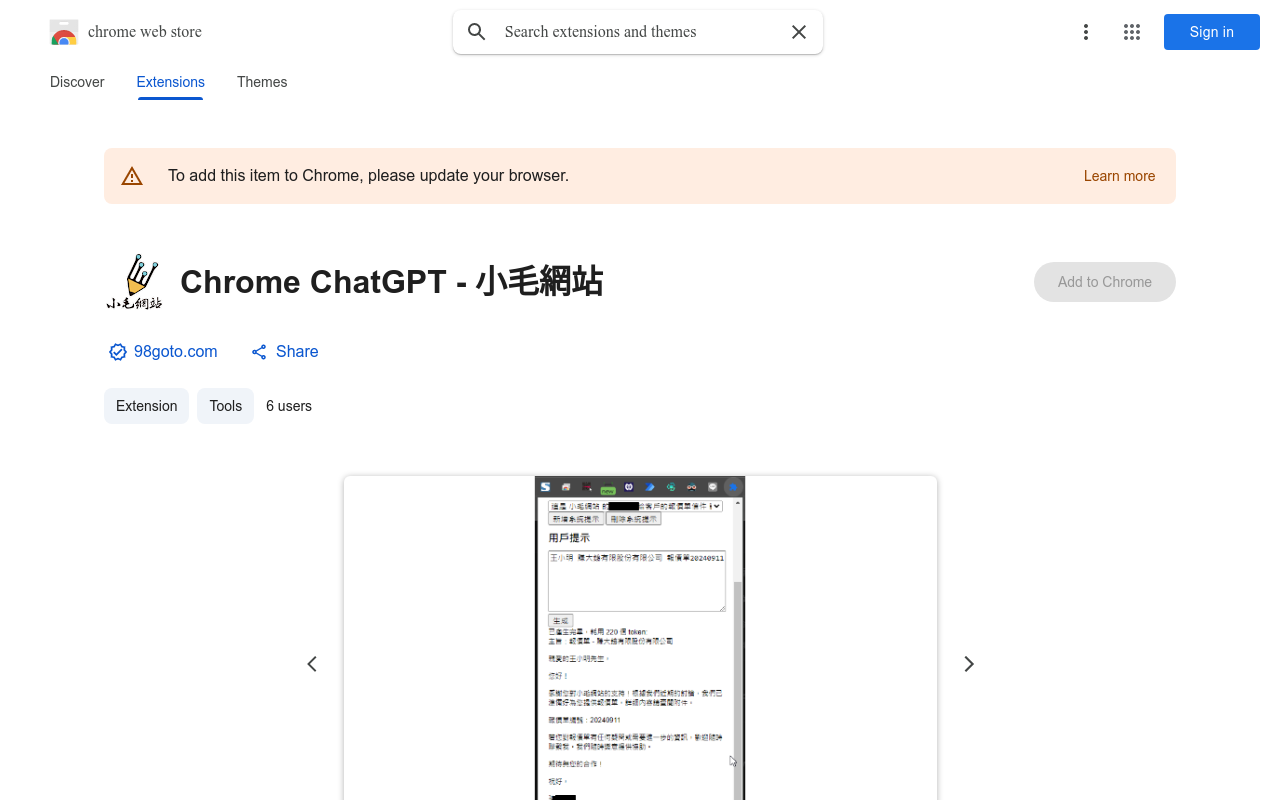Click the chrome web store title text
1280x800 pixels.
click(x=145, y=32)
